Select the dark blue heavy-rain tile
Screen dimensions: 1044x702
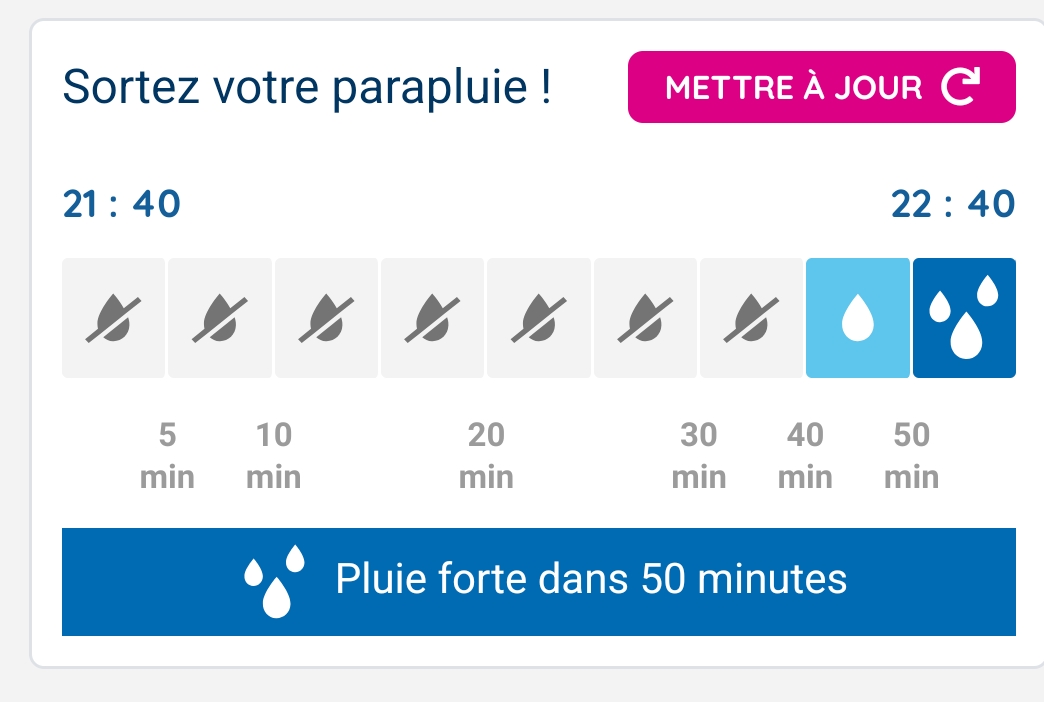coord(964,318)
